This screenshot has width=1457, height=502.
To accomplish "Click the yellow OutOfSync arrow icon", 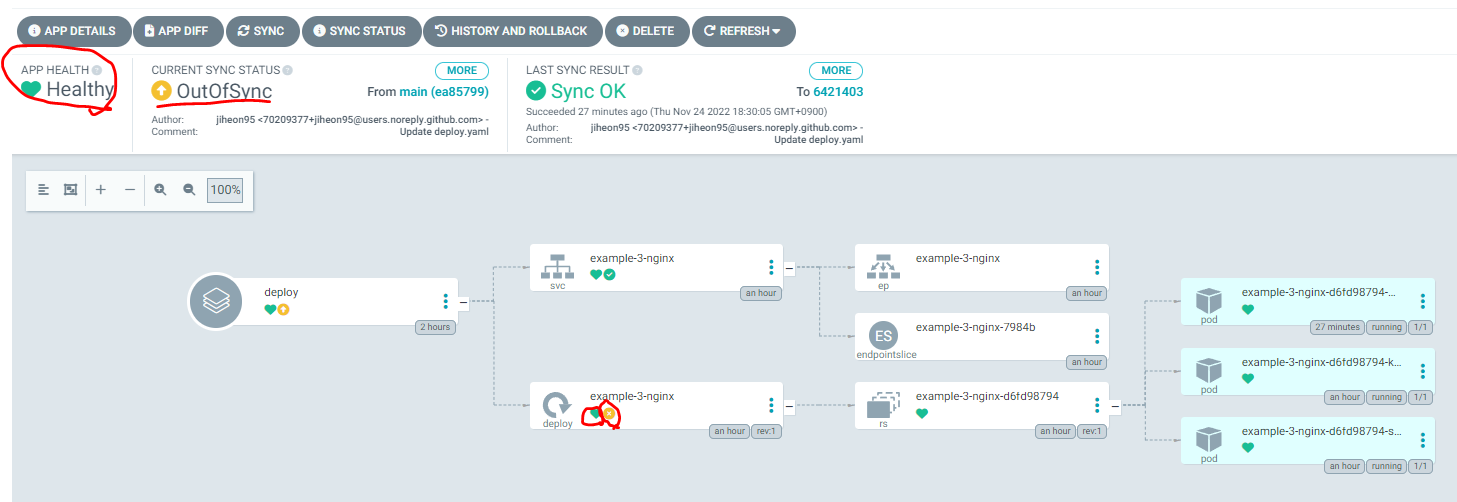I will 161,91.
